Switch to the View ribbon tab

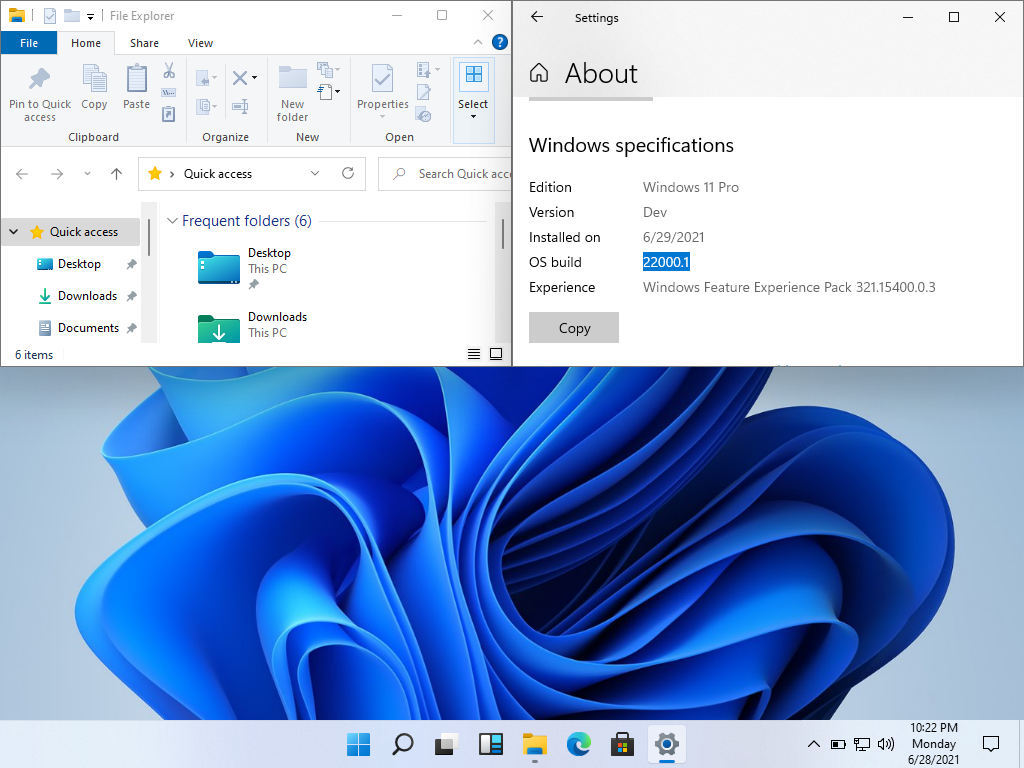pyautogui.click(x=200, y=43)
